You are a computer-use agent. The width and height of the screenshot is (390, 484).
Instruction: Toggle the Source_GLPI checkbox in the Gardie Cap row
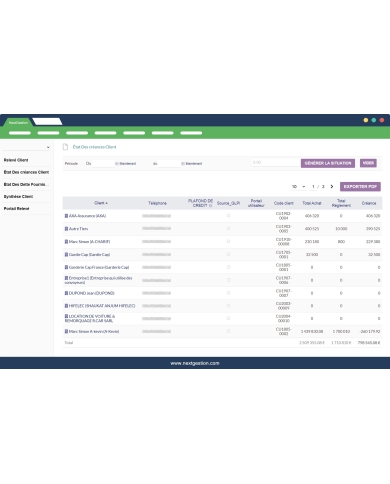[228, 254]
